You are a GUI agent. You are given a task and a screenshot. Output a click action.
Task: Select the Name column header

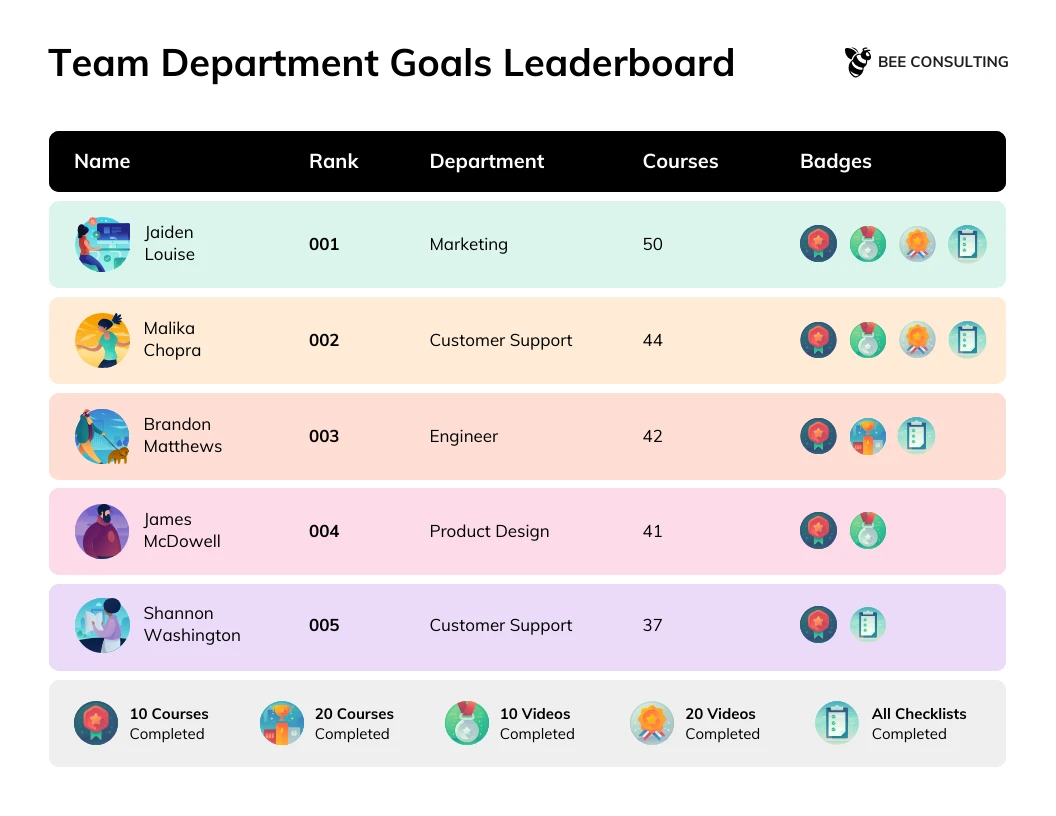click(x=102, y=161)
